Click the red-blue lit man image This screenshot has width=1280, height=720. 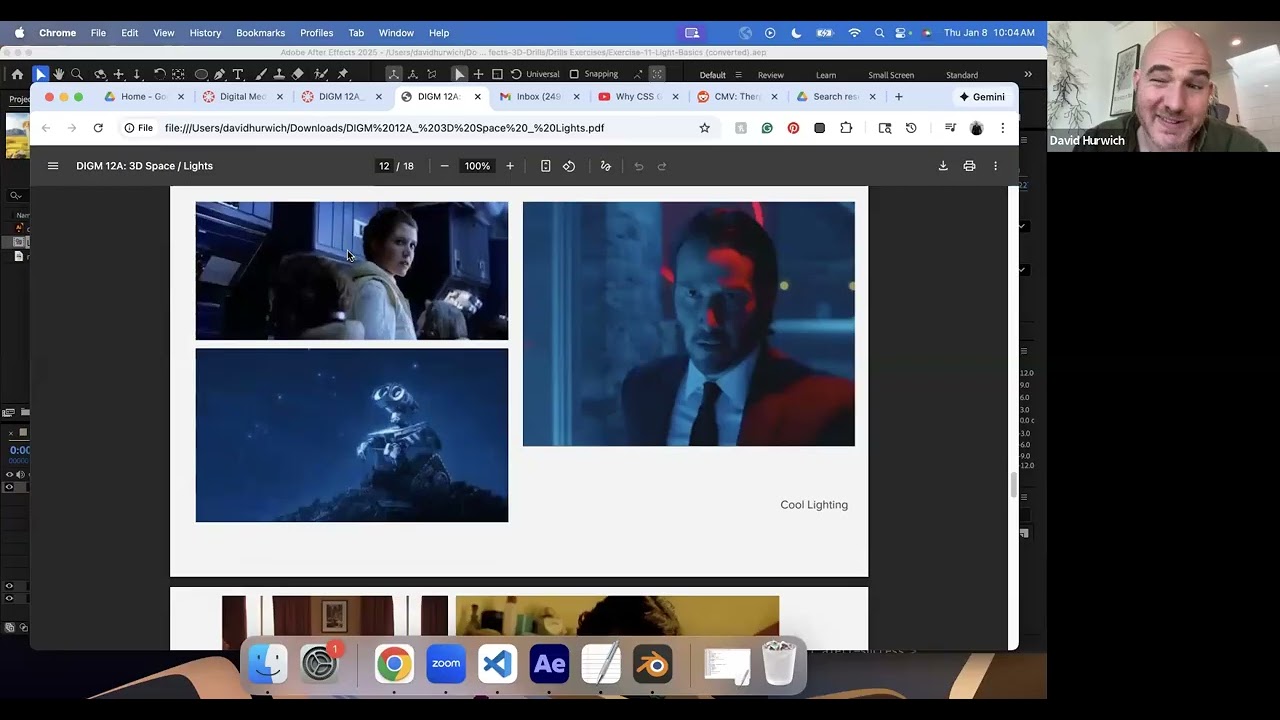[689, 324]
